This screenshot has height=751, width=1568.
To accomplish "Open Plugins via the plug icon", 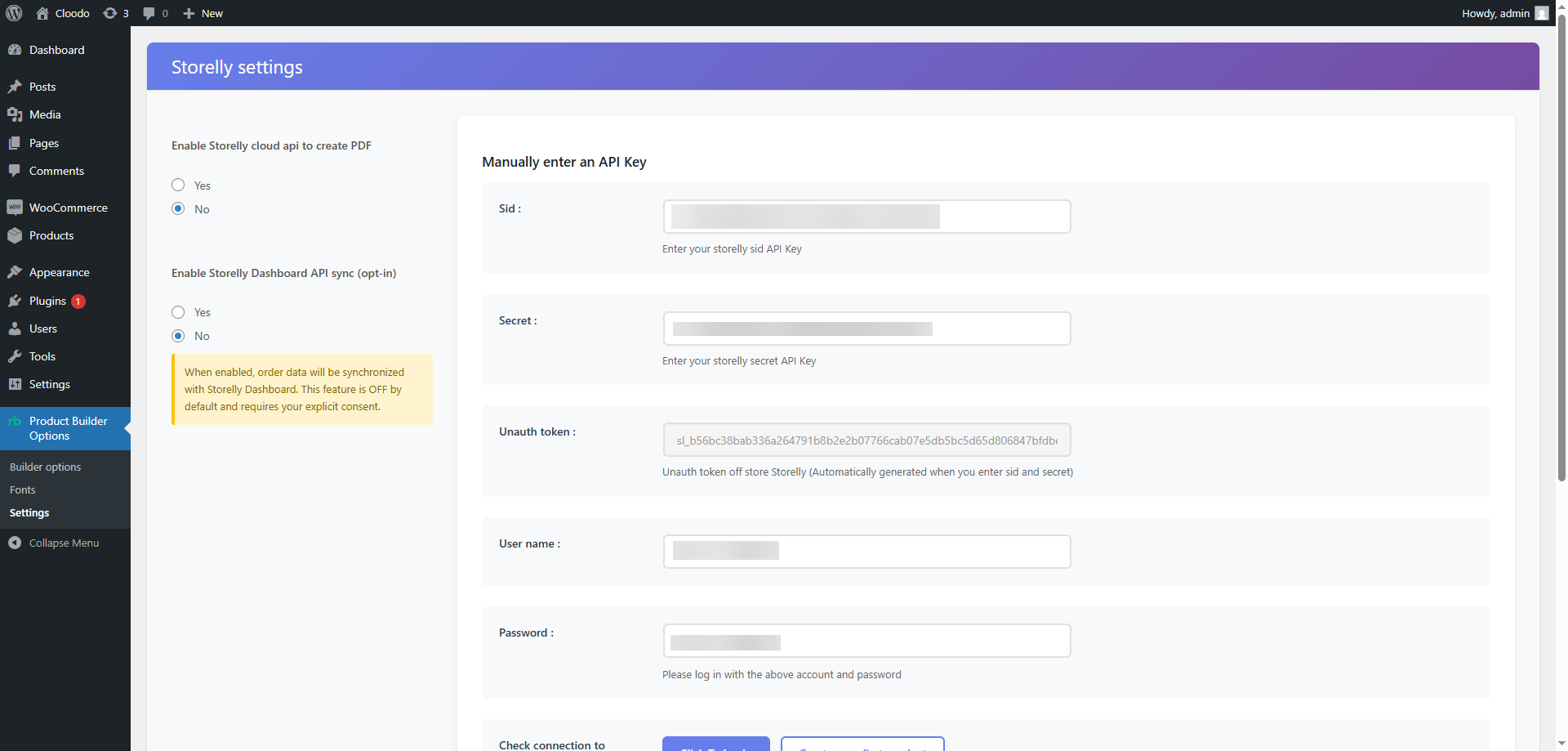I will tap(15, 301).
